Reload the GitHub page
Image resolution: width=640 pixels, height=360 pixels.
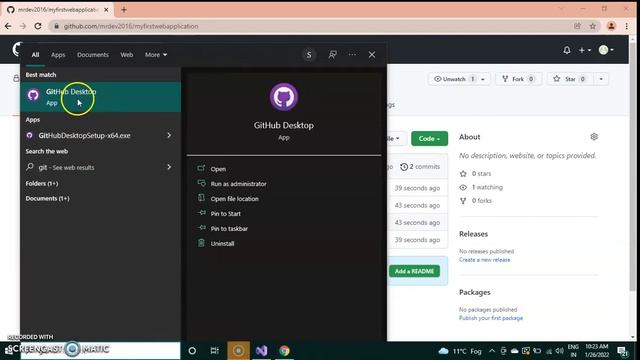[x=38, y=26]
